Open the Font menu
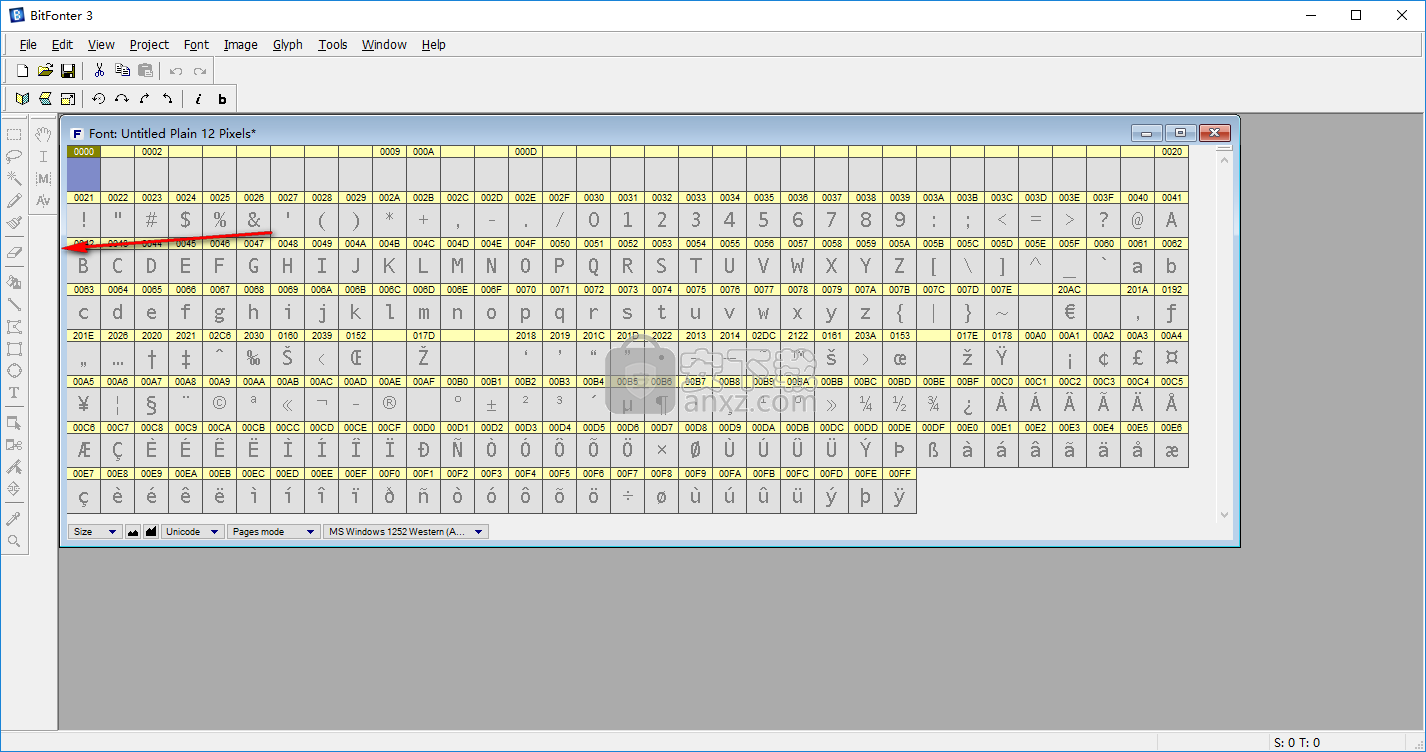Viewport: 1426px width, 752px height. (196, 44)
